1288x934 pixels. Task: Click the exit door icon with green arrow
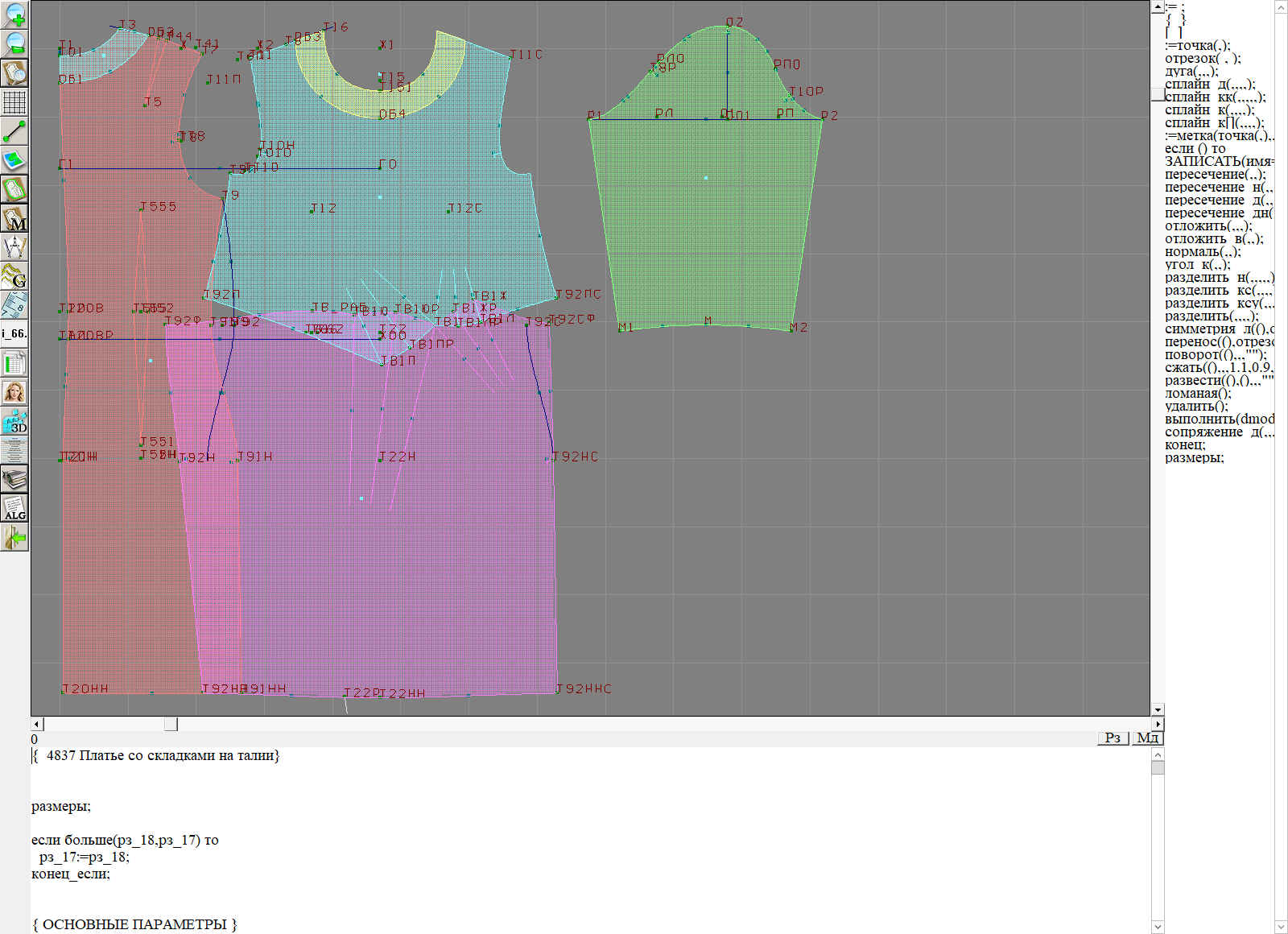14,537
